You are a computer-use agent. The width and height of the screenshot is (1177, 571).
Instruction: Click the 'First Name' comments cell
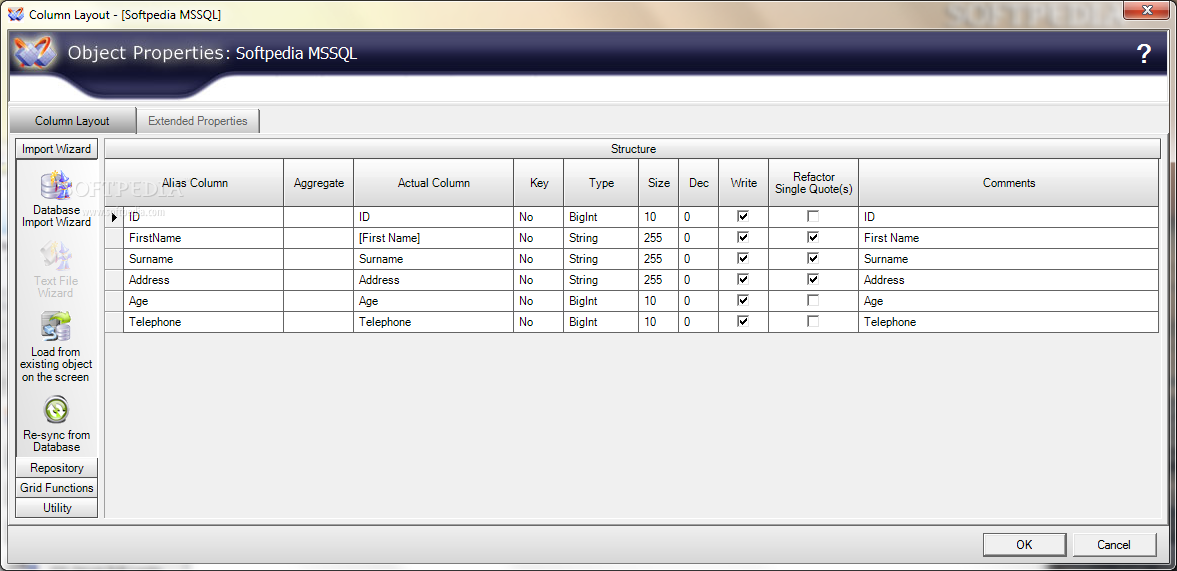1008,238
